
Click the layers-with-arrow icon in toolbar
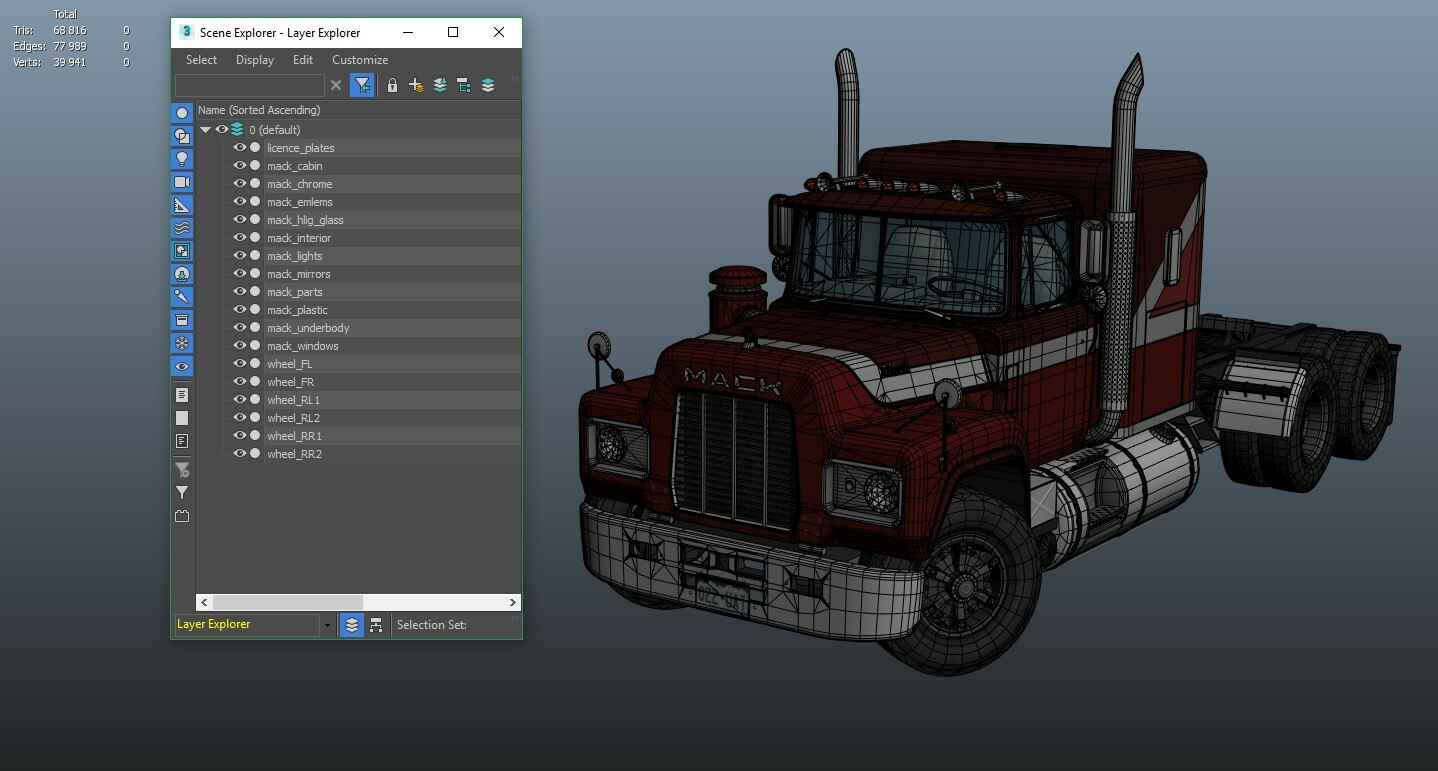440,86
